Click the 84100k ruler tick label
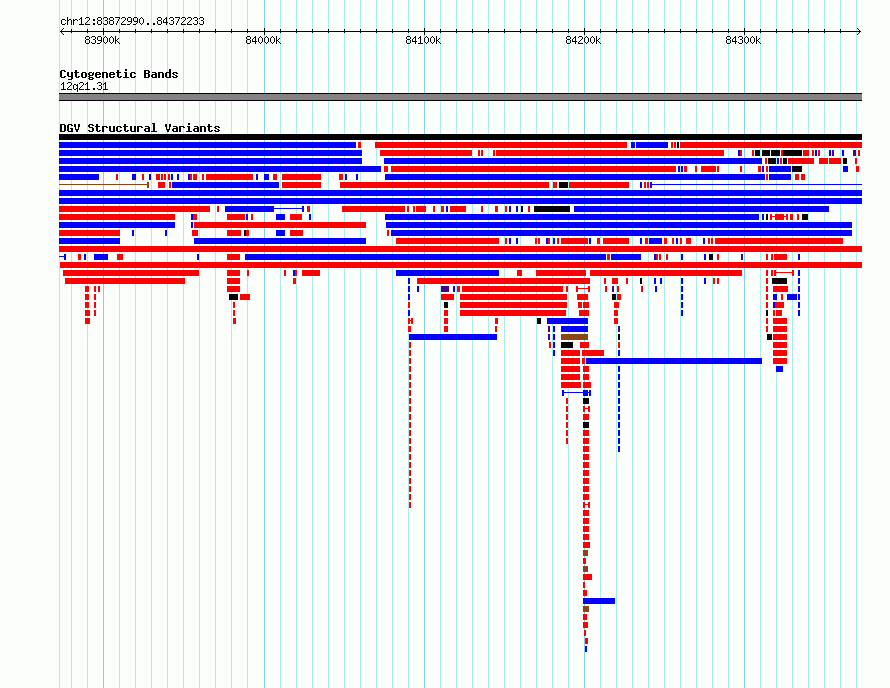 tap(423, 40)
